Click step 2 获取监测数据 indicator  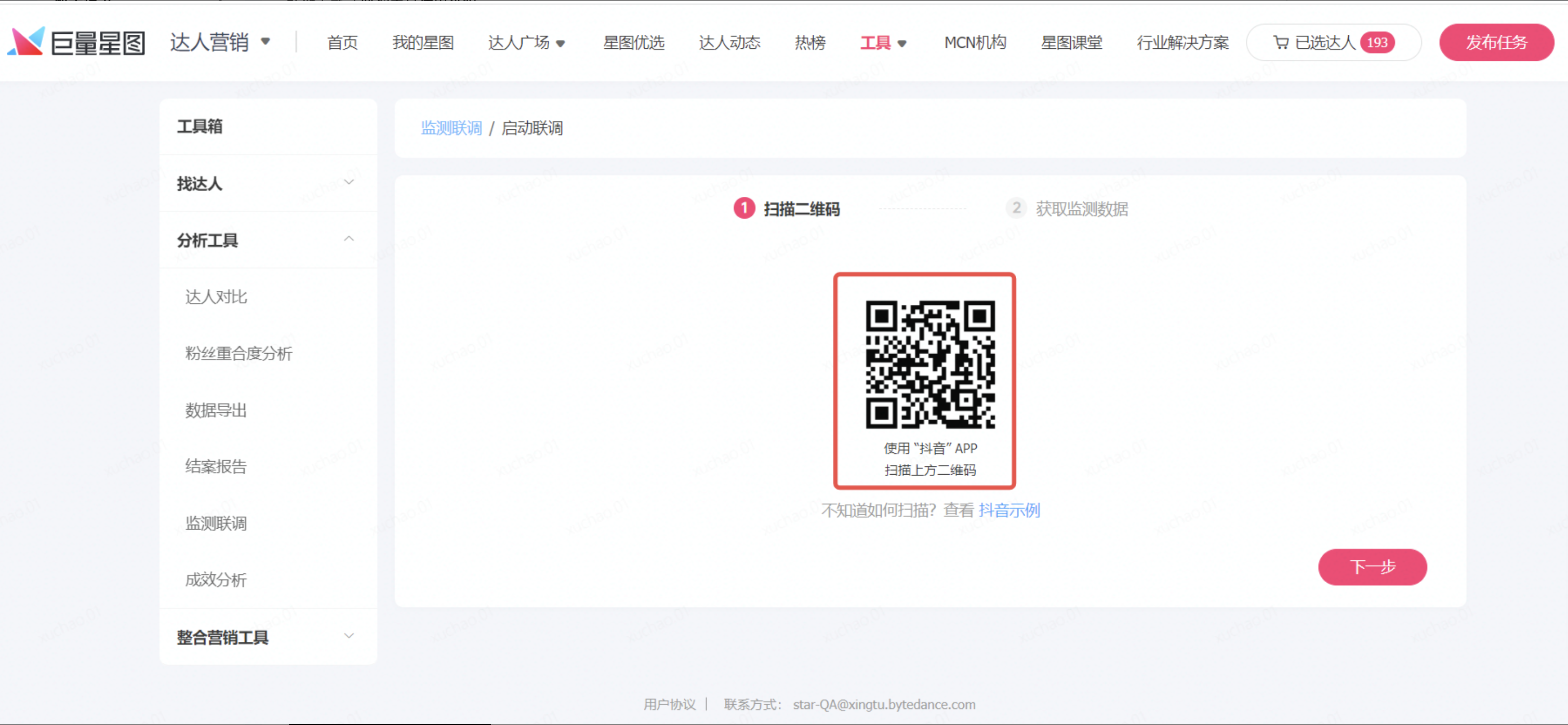1067,209
